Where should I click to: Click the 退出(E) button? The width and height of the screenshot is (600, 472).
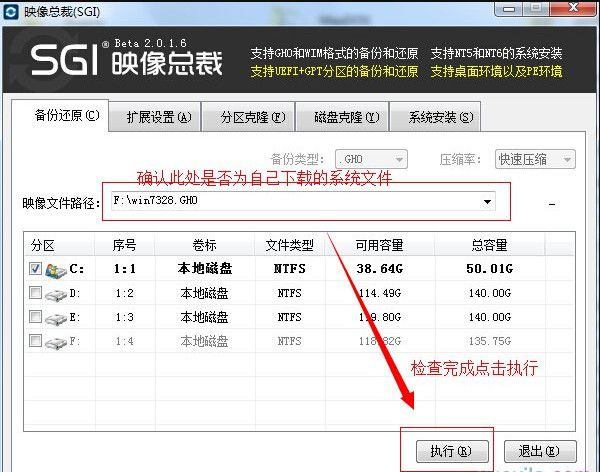pyautogui.click(x=540, y=451)
